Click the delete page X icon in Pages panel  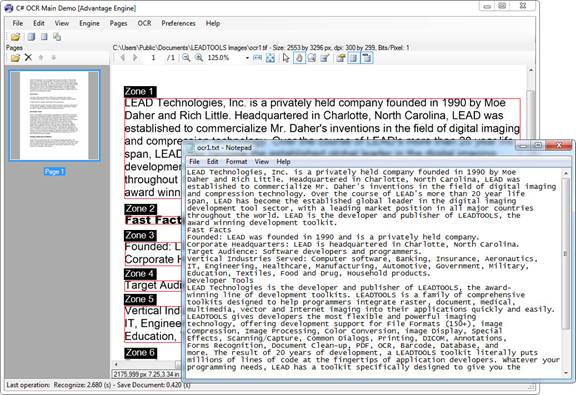point(28,57)
